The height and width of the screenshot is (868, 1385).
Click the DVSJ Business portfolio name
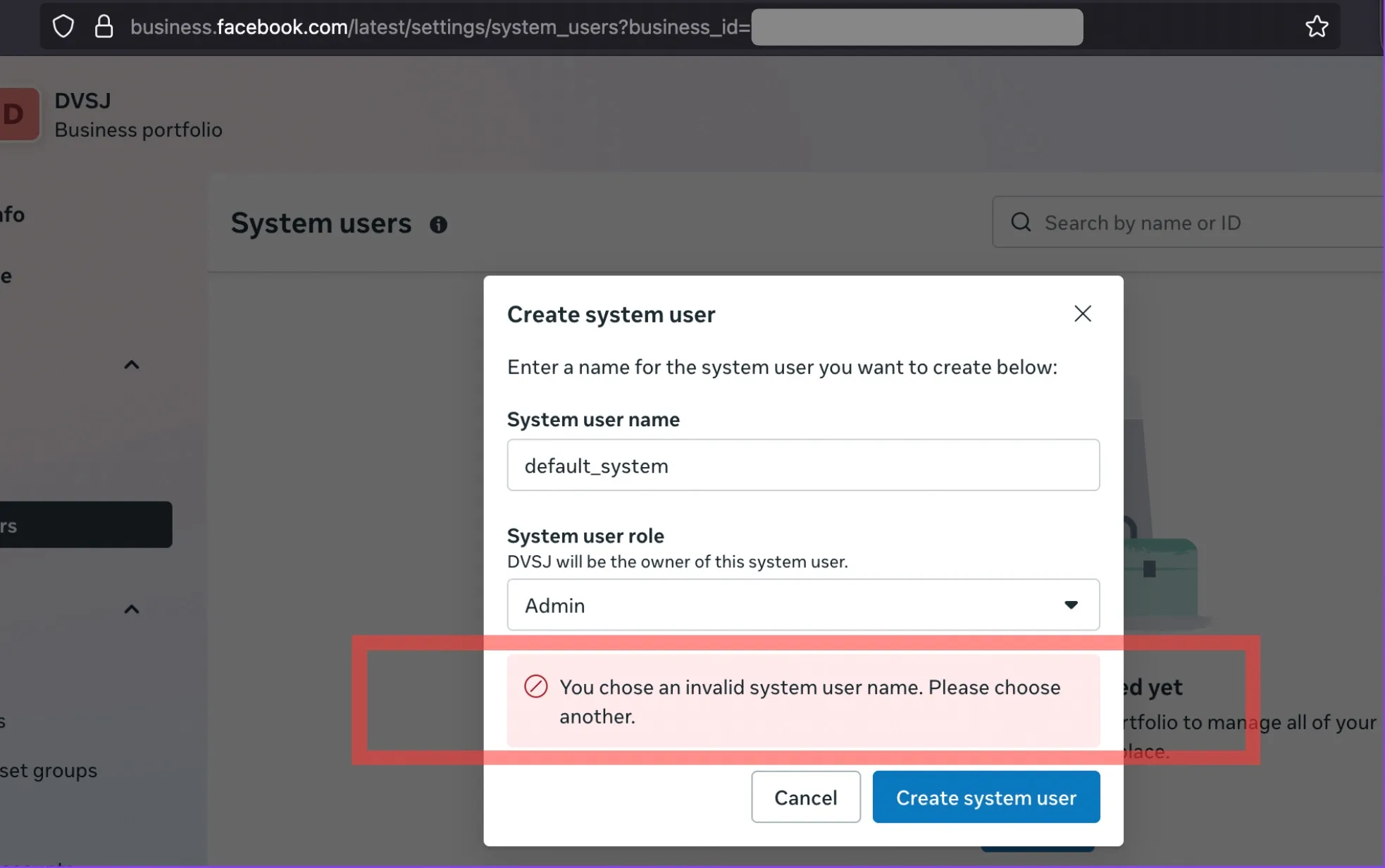click(138, 115)
